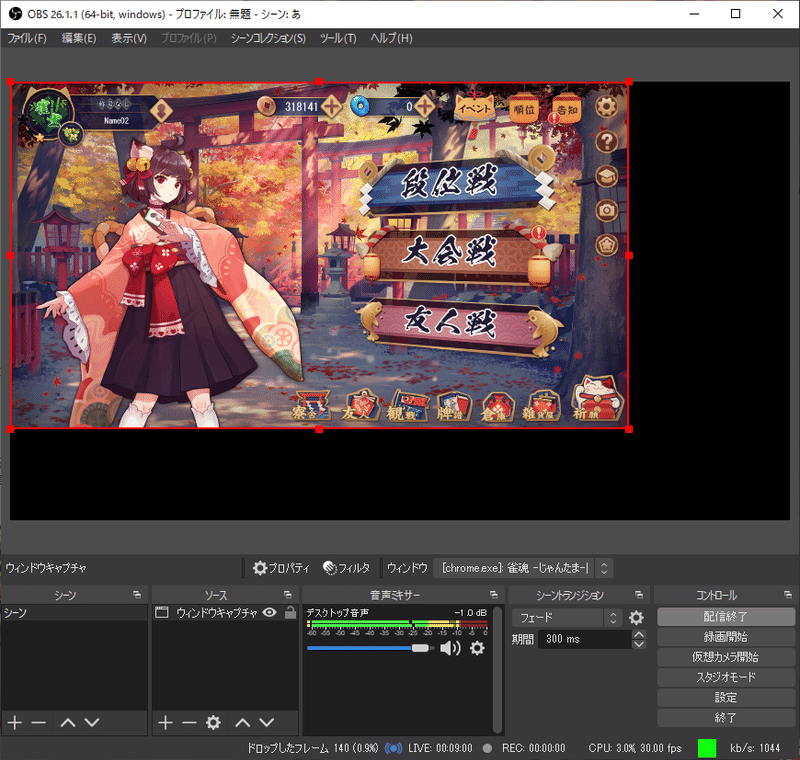Screen dimensions: 800x760
Task: Open the ウィンドウ chrome.exe selection dropdown
Action: [522, 568]
